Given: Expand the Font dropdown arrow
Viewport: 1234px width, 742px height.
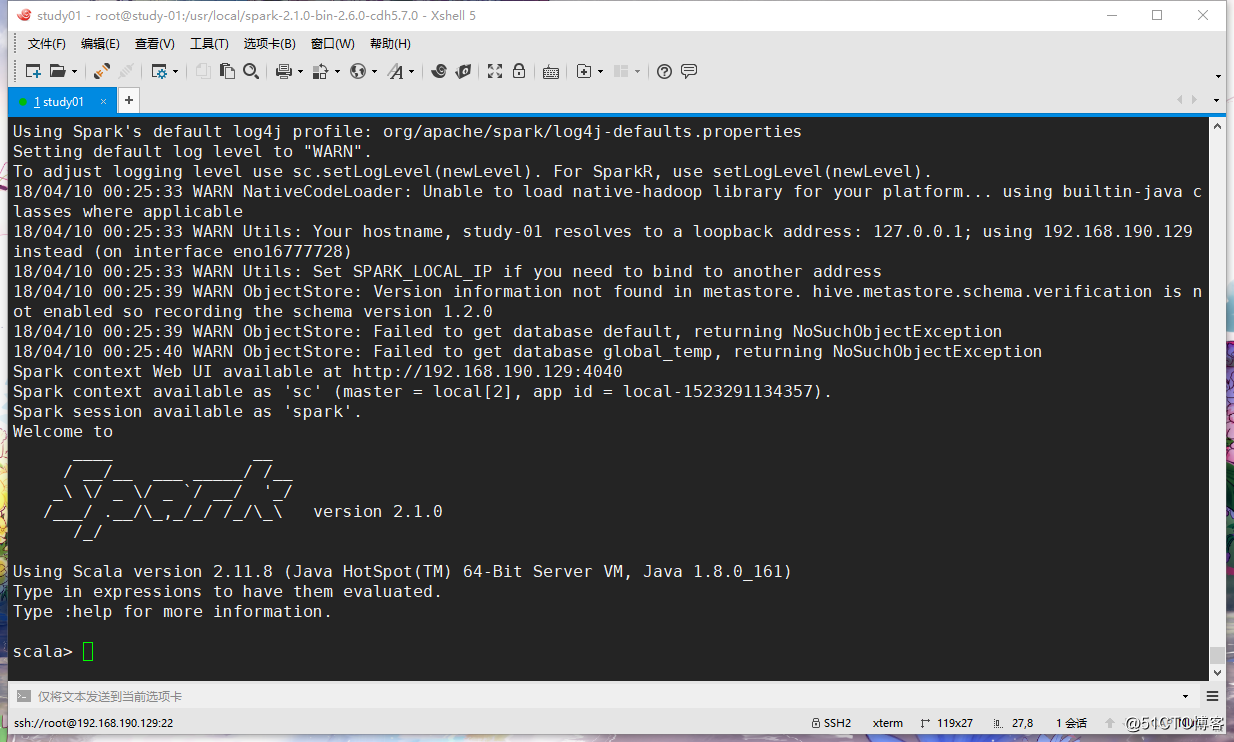Looking at the screenshot, I should tap(411, 72).
